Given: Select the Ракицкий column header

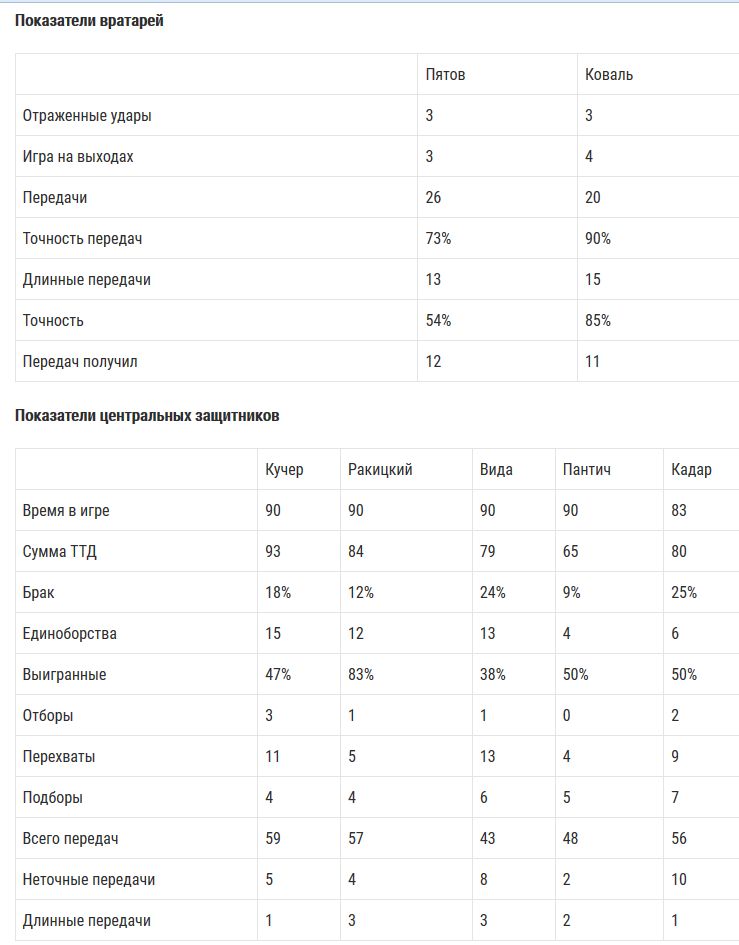Looking at the screenshot, I should 380,470.
